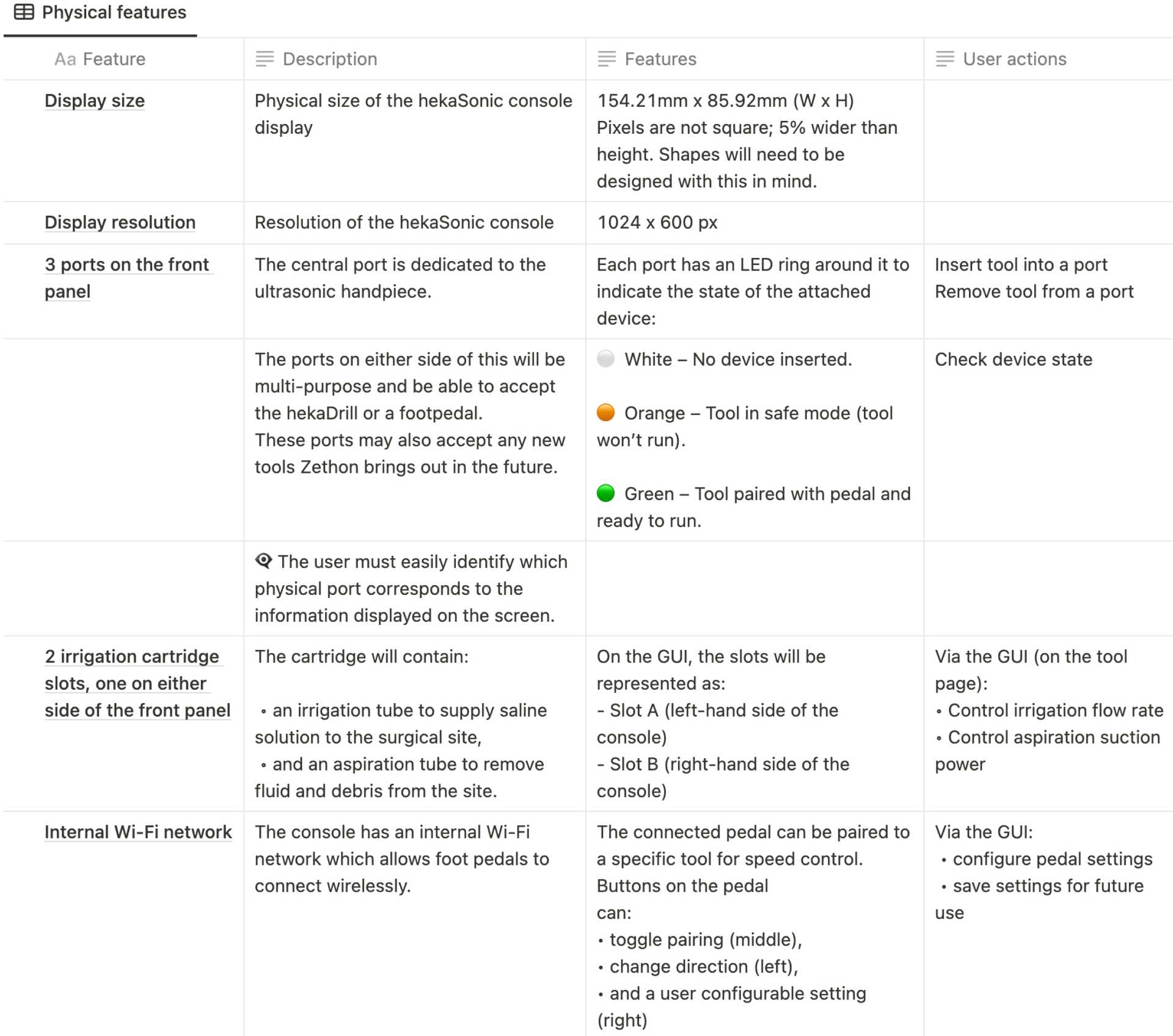
Task: Open the Display resolution page link
Action: [x=120, y=222]
